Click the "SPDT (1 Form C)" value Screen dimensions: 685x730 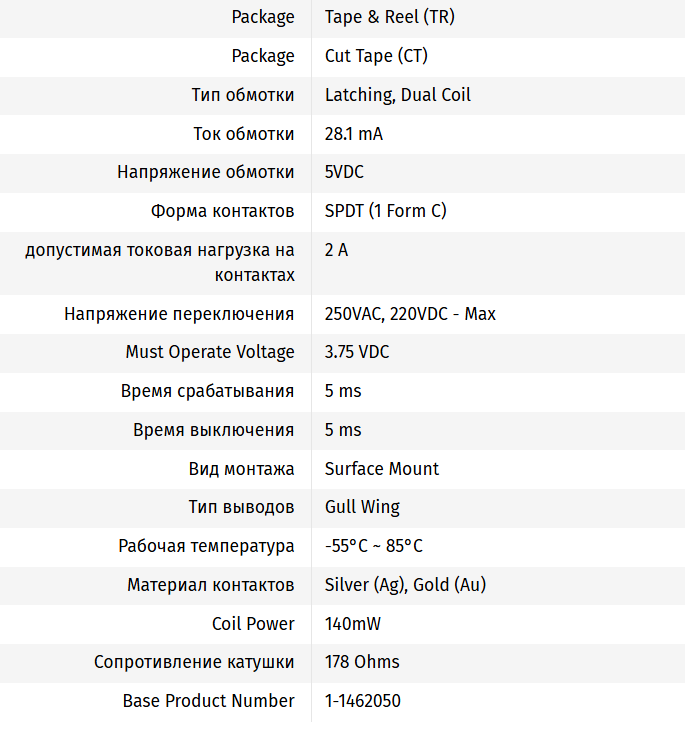point(385,211)
